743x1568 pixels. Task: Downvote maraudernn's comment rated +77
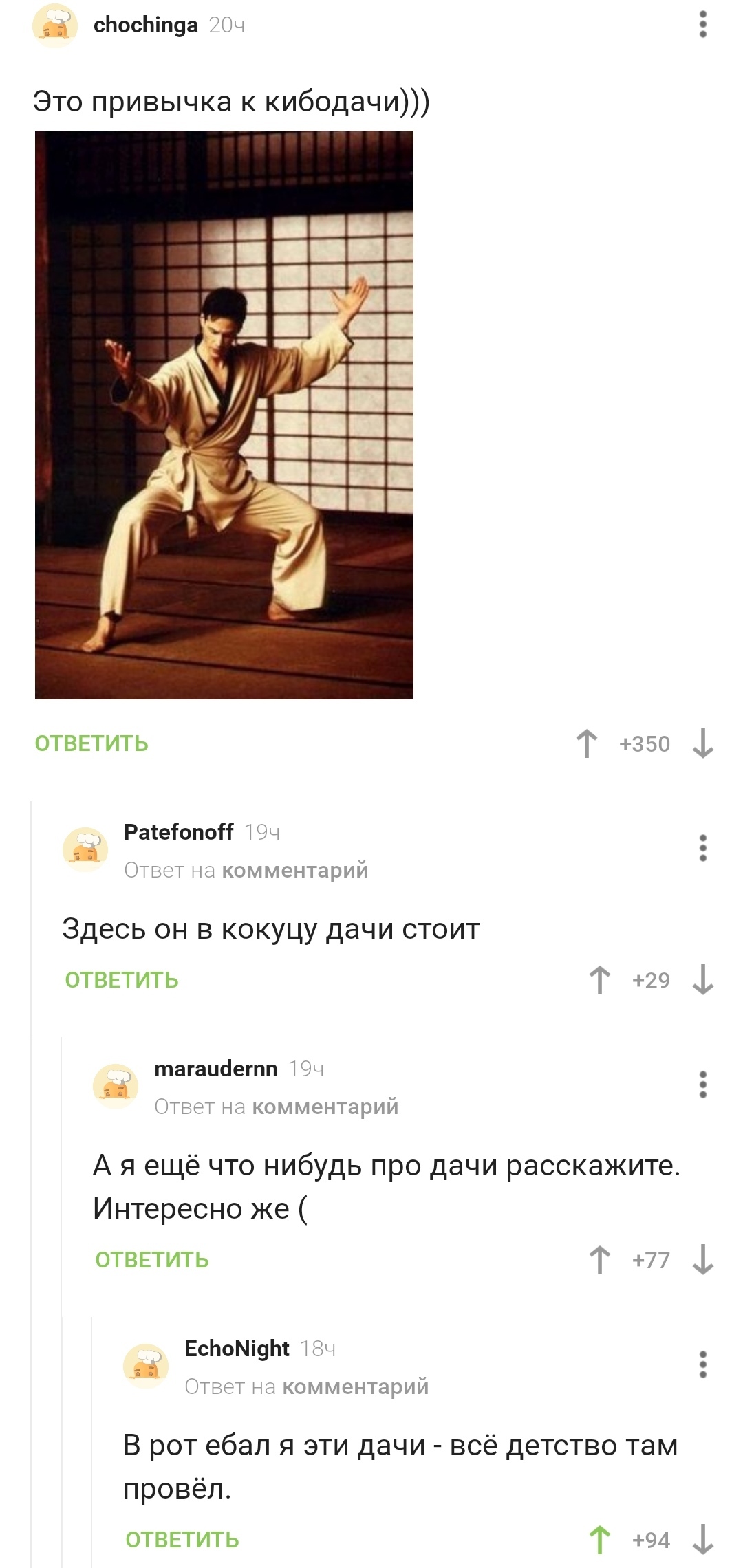click(x=702, y=1260)
